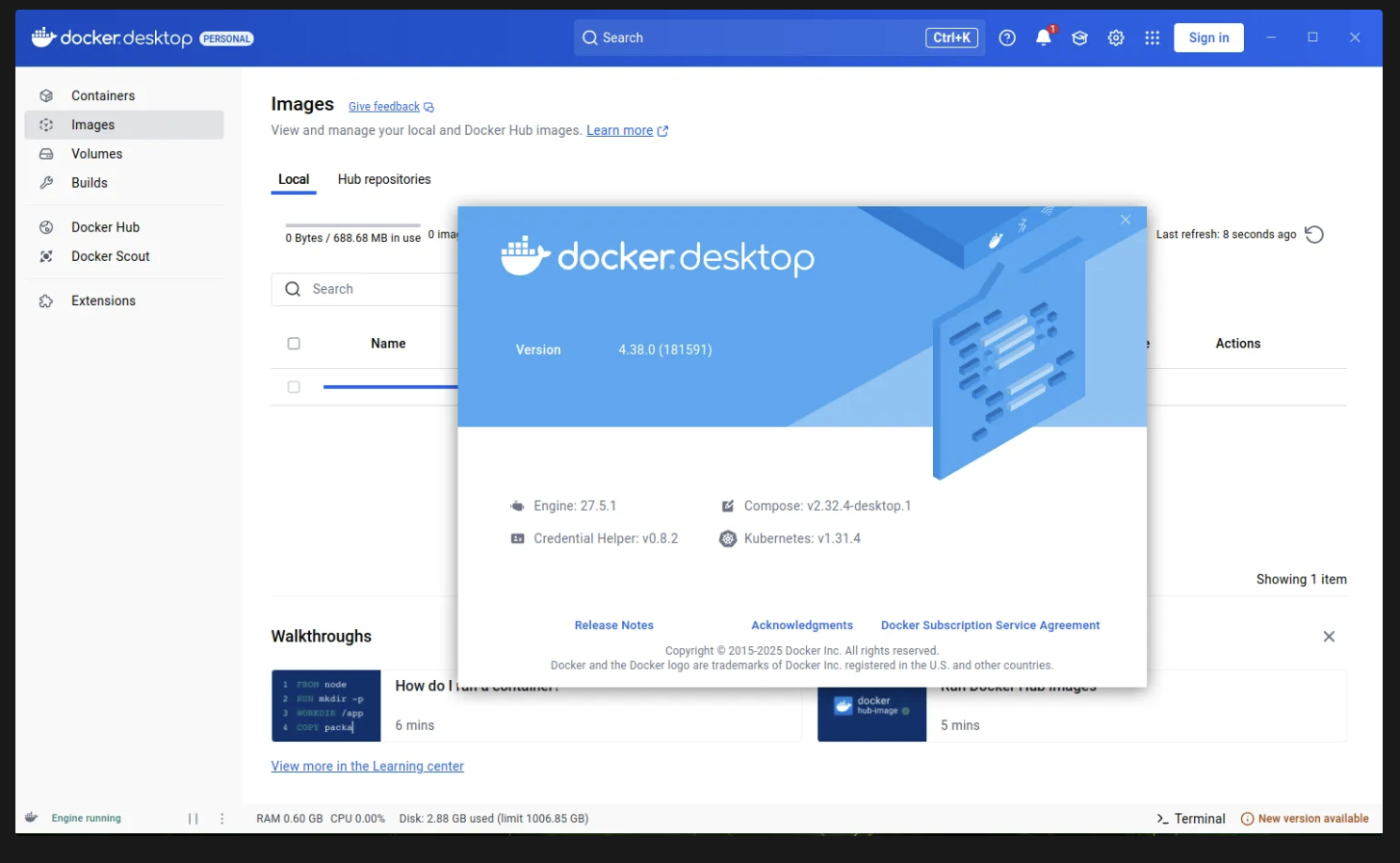Check the first image row checkbox

[x=294, y=387]
